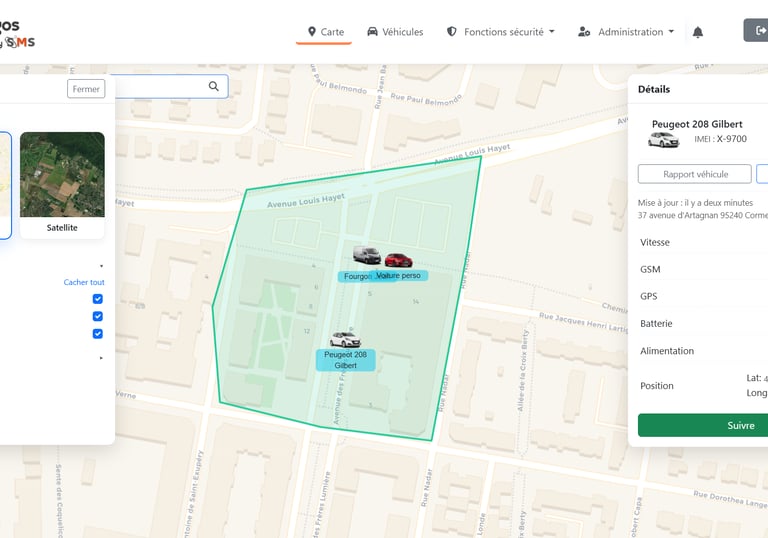This screenshot has width=768, height=538.
Task: Click the Alimentation row in Détails
Action: [703, 351]
